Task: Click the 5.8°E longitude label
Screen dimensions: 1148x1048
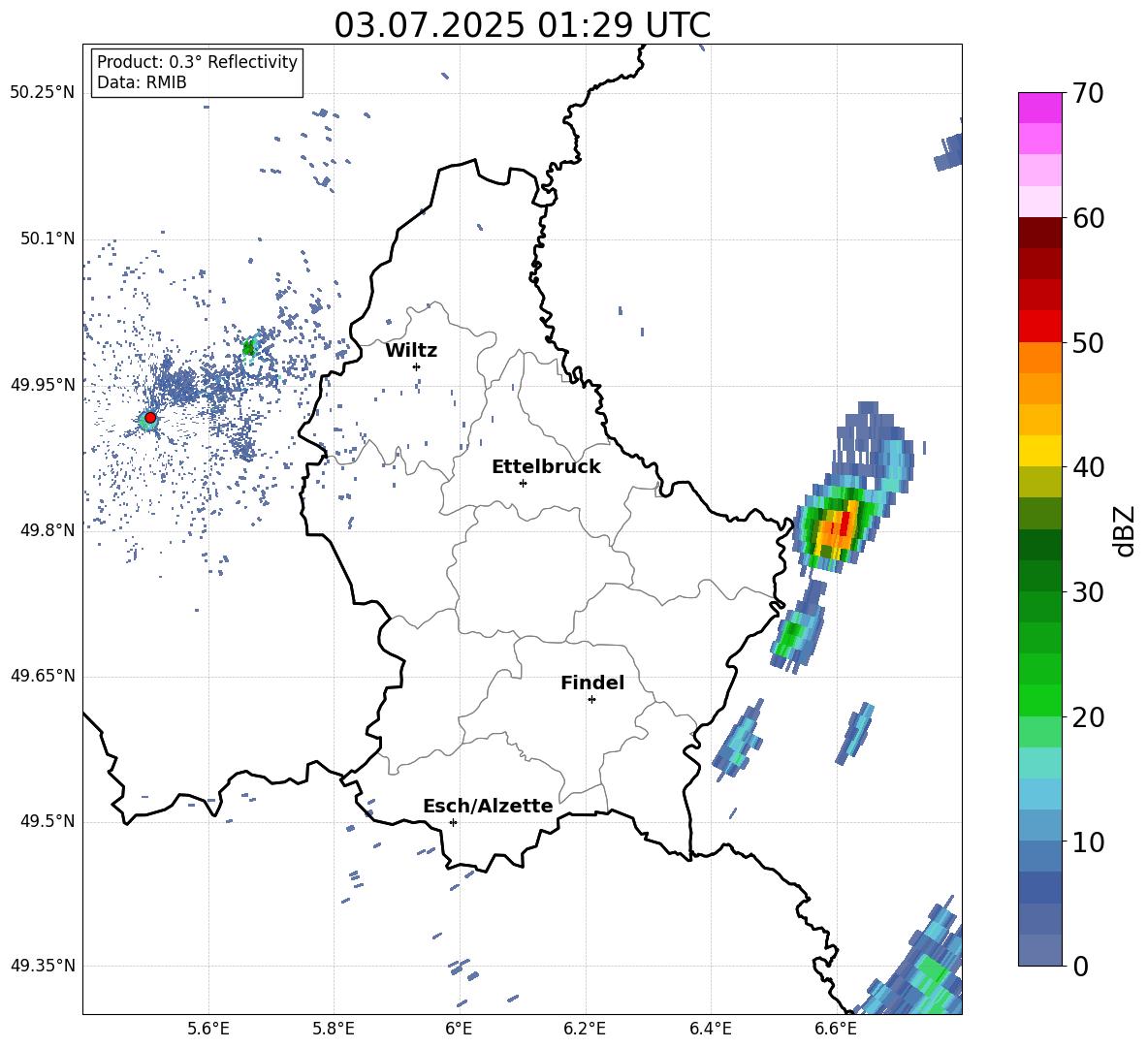Action: coord(334,1030)
